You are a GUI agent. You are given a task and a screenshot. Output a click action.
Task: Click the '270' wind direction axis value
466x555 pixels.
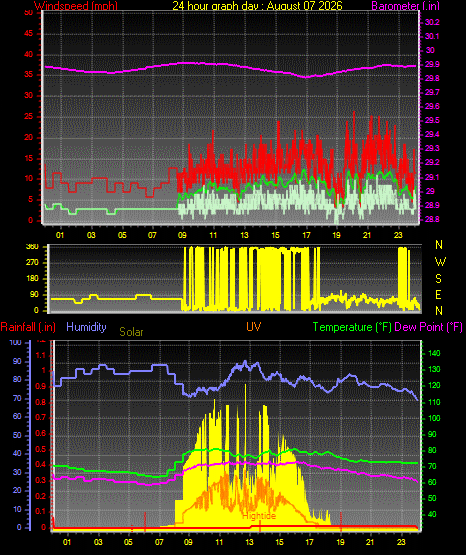click(x=32, y=262)
